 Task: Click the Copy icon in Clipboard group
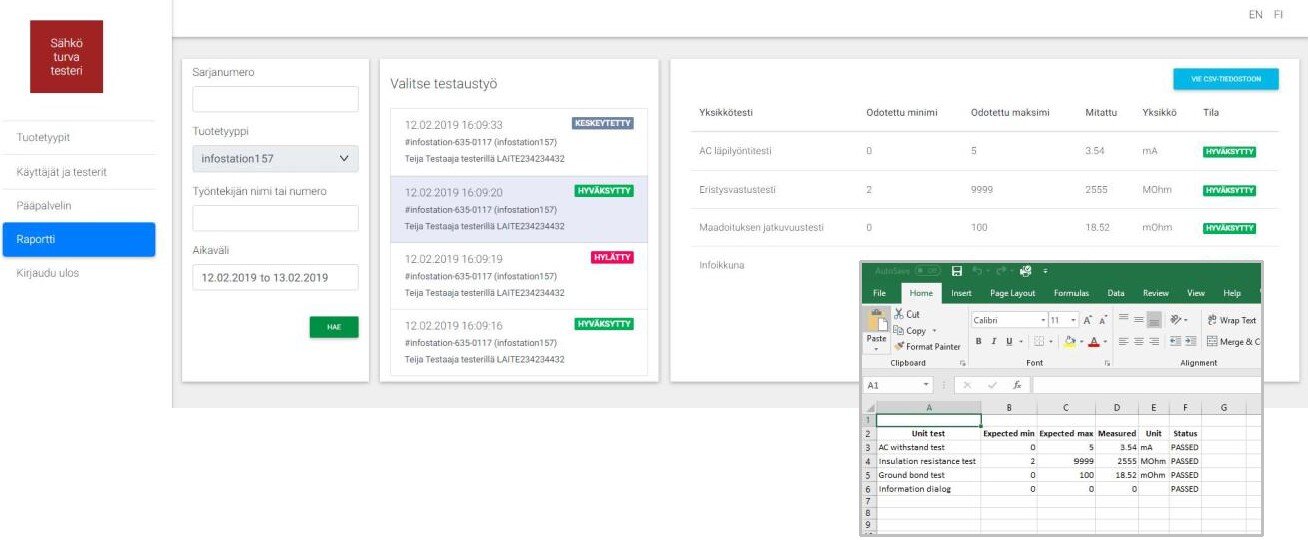coord(899,330)
